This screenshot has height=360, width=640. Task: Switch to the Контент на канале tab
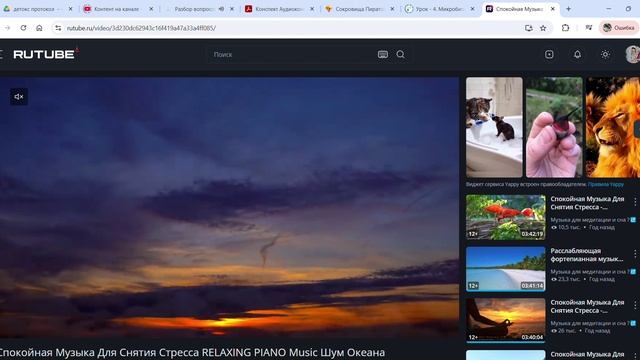[117, 9]
